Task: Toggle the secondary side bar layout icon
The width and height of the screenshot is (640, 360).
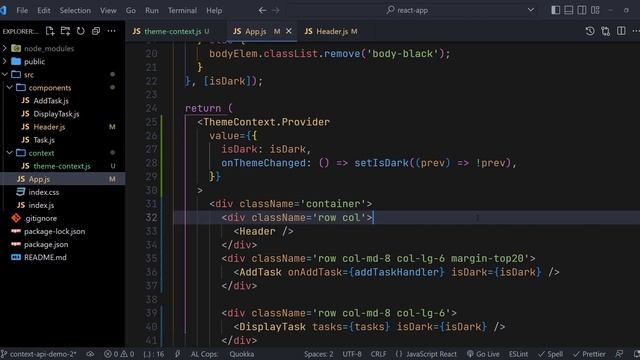Action: tap(582, 10)
